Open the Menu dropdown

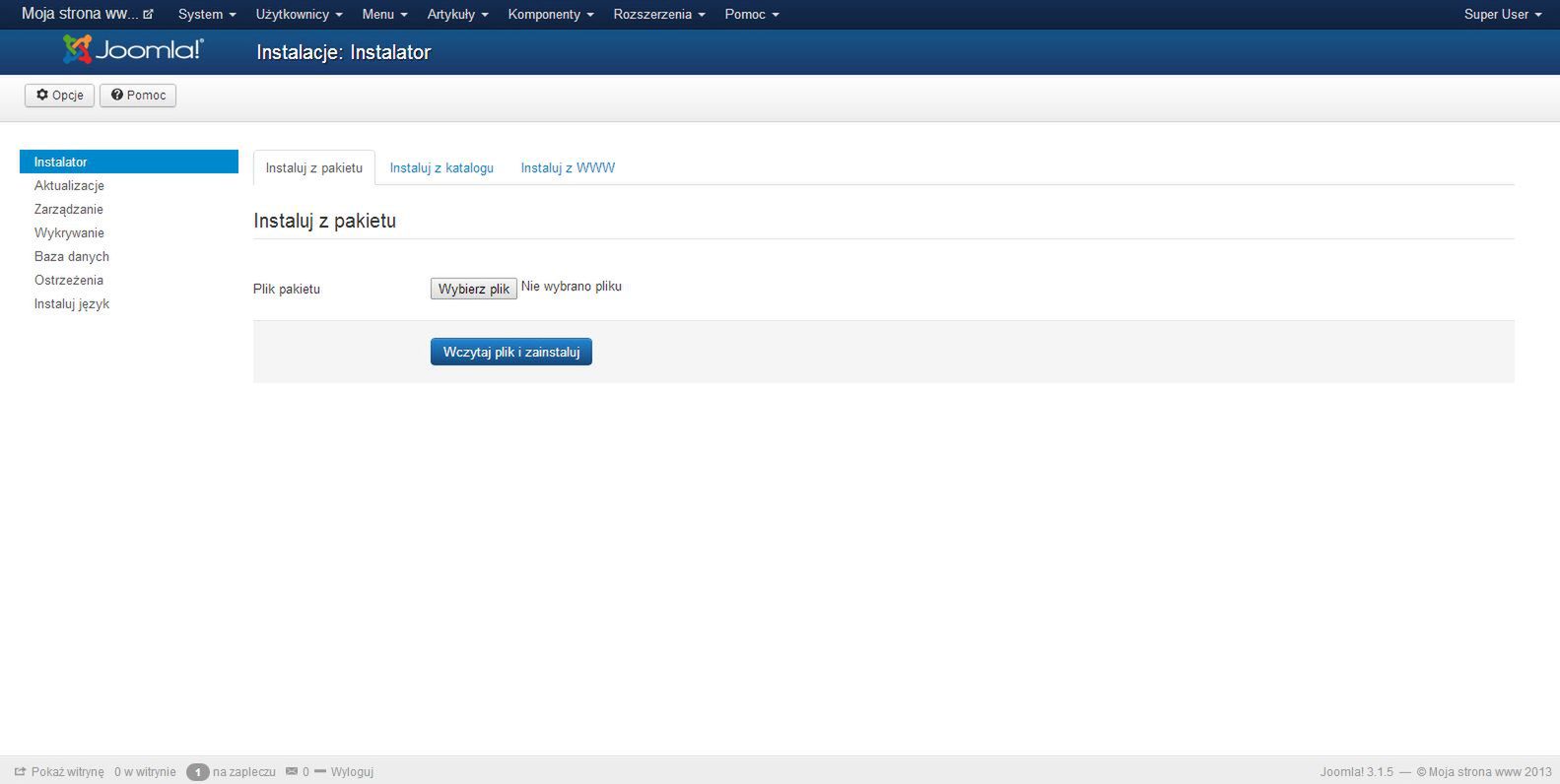click(384, 15)
